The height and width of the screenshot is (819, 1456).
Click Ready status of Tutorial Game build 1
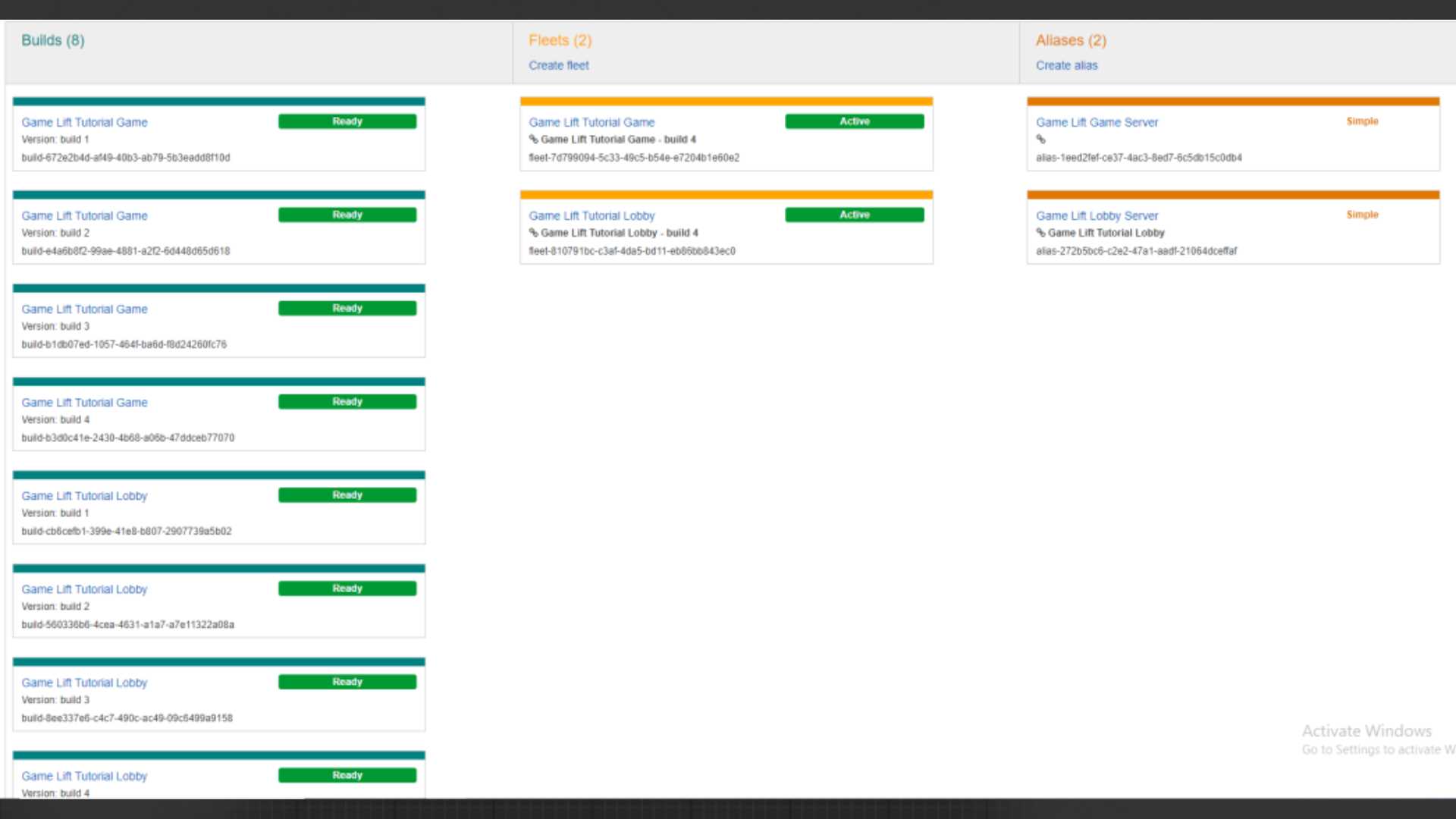tap(347, 121)
